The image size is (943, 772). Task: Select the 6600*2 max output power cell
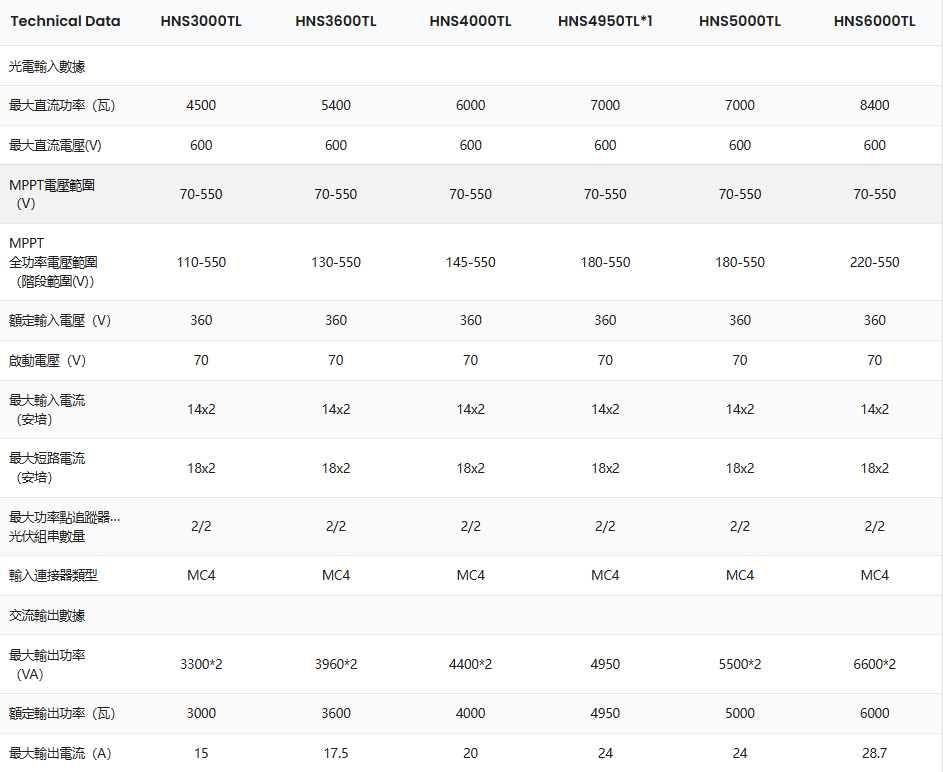click(x=874, y=664)
